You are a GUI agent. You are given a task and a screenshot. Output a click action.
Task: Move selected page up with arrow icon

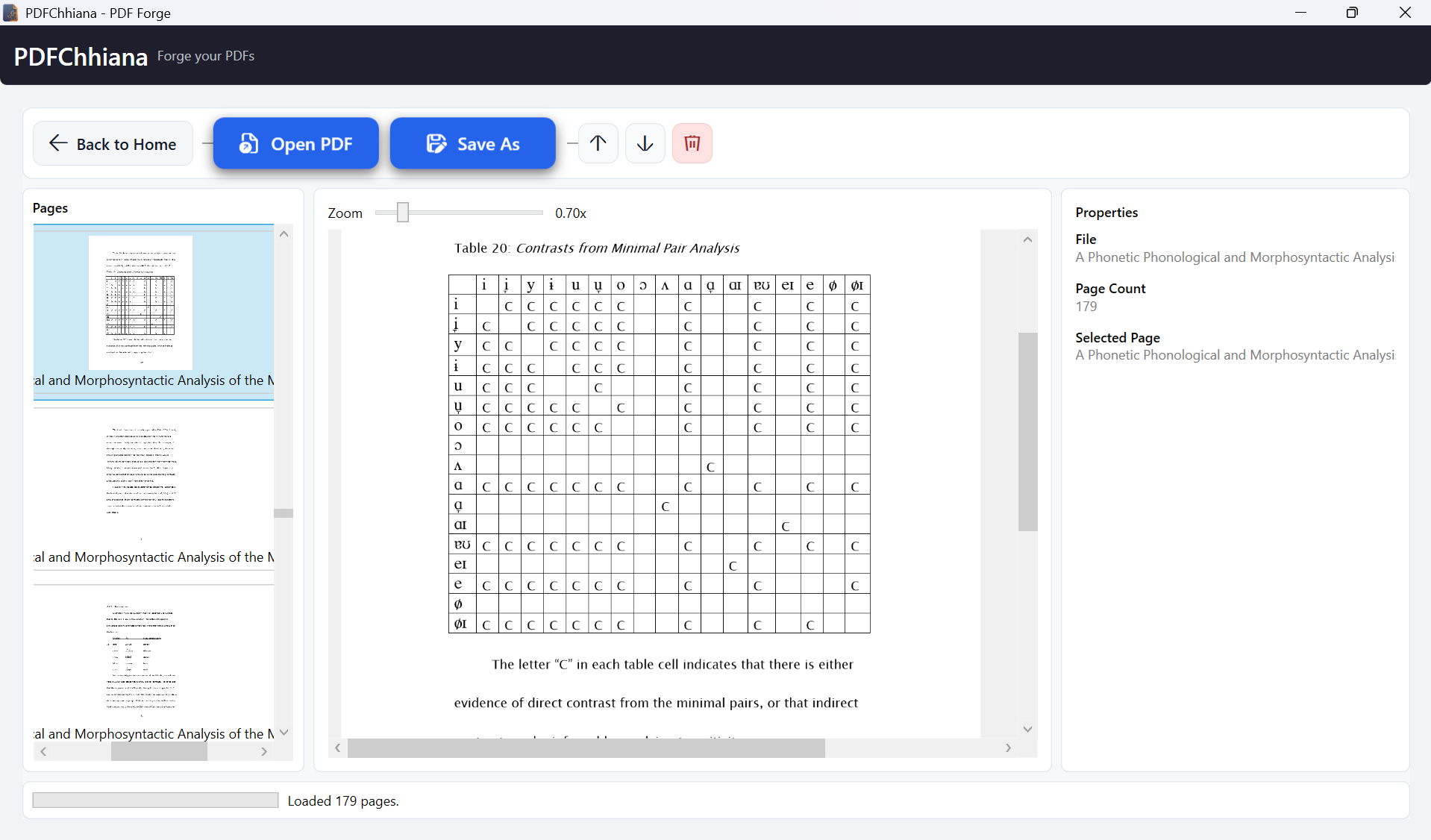(x=598, y=143)
